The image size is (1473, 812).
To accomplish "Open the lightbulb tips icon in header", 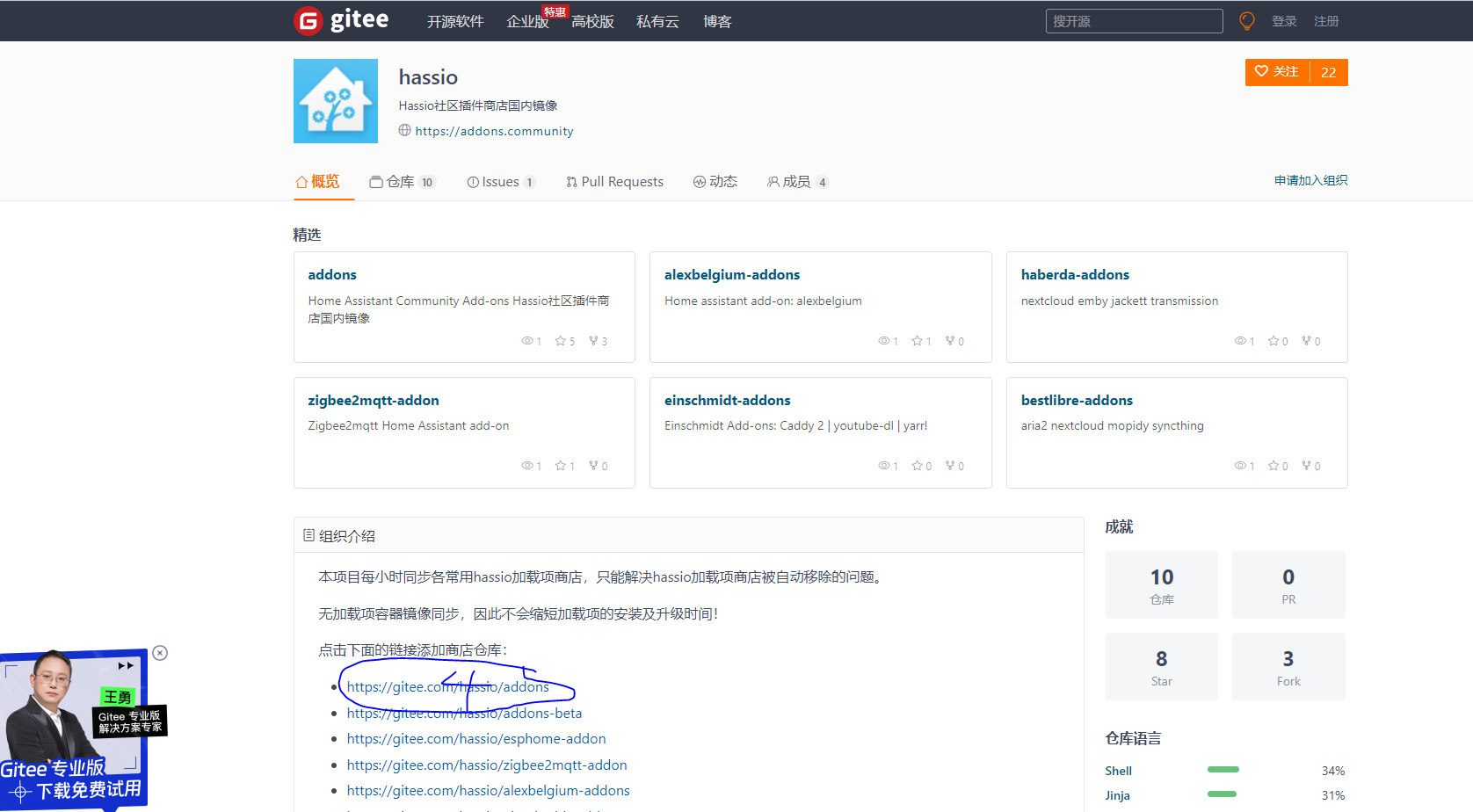I will click(x=1246, y=20).
